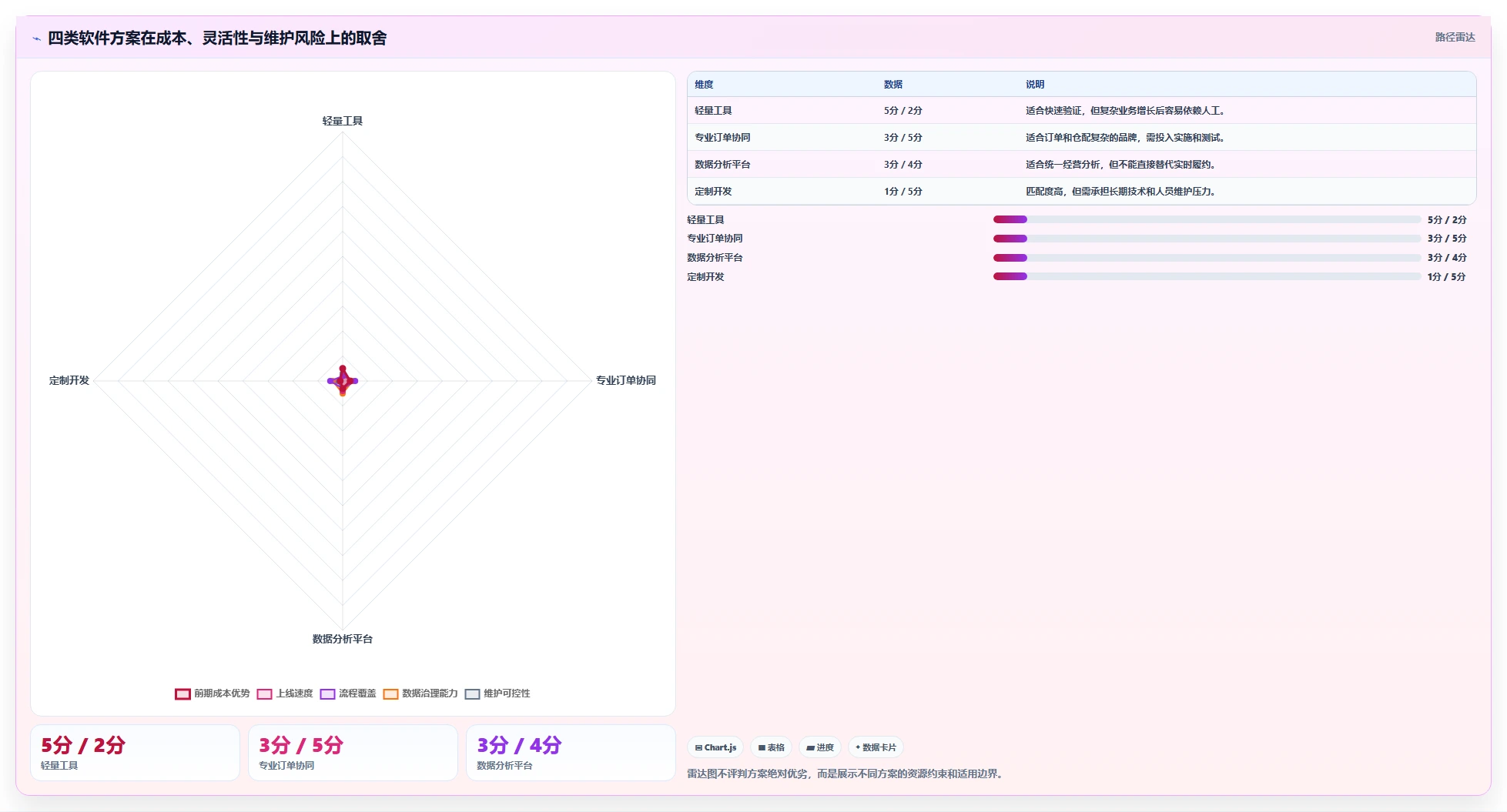This screenshot has width=1507, height=812.
Task: Click table value 5分 / 2分
Action: (x=903, y=111)
